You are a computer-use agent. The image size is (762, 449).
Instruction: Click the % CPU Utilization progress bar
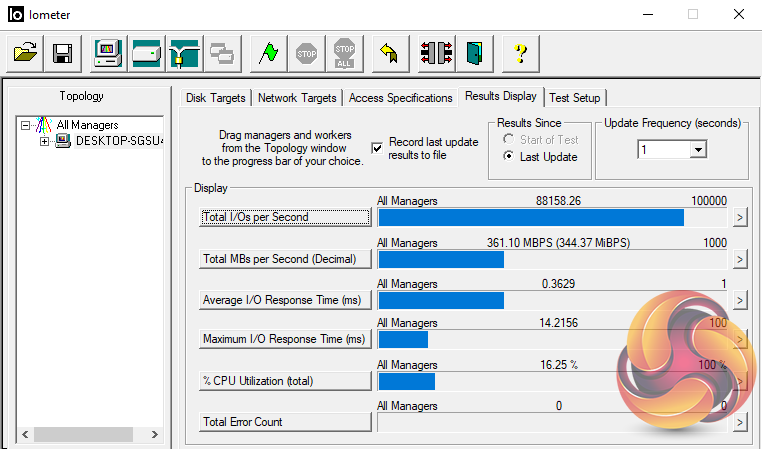552,381
